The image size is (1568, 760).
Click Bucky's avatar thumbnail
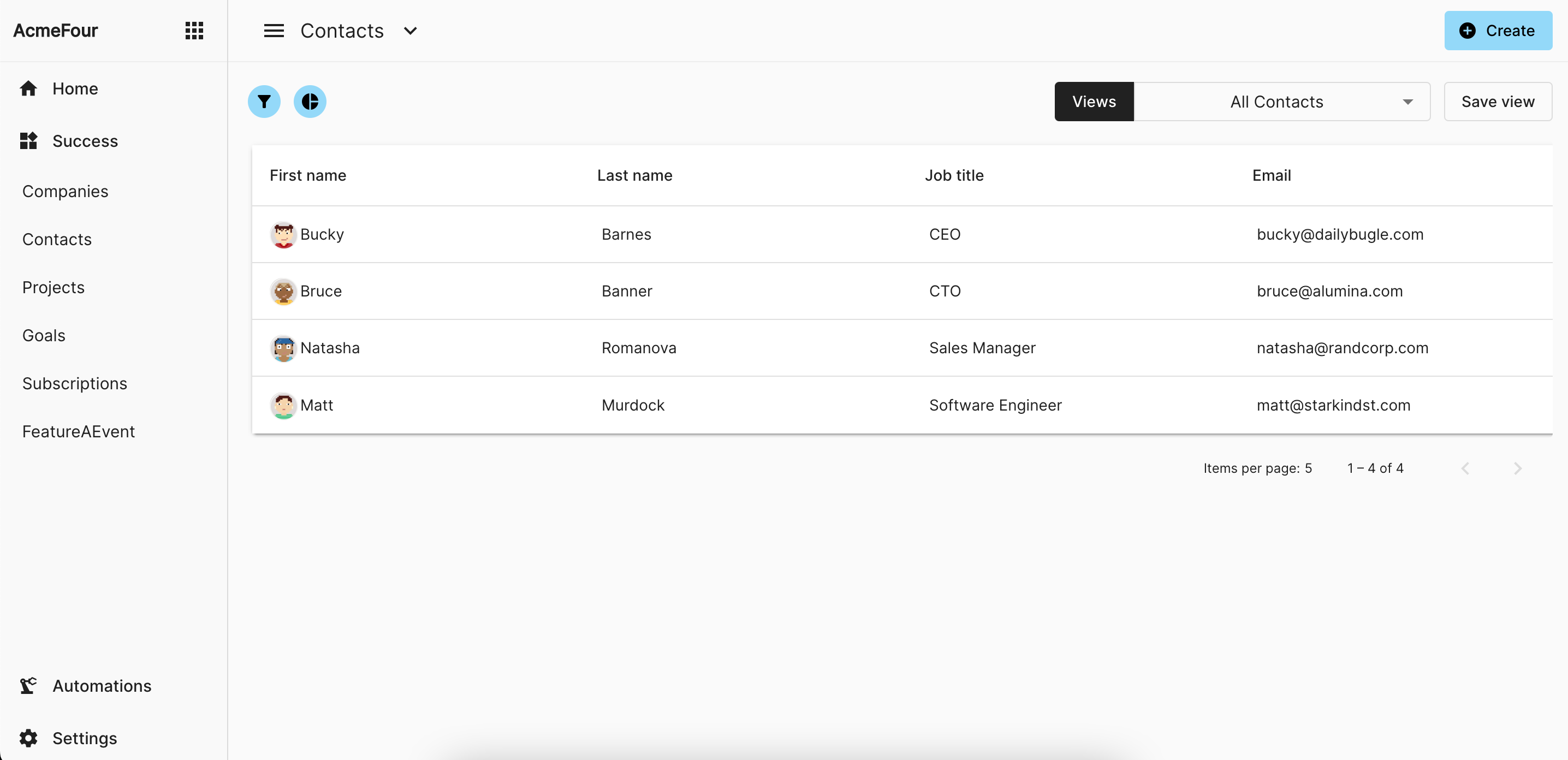coord(283,235)
